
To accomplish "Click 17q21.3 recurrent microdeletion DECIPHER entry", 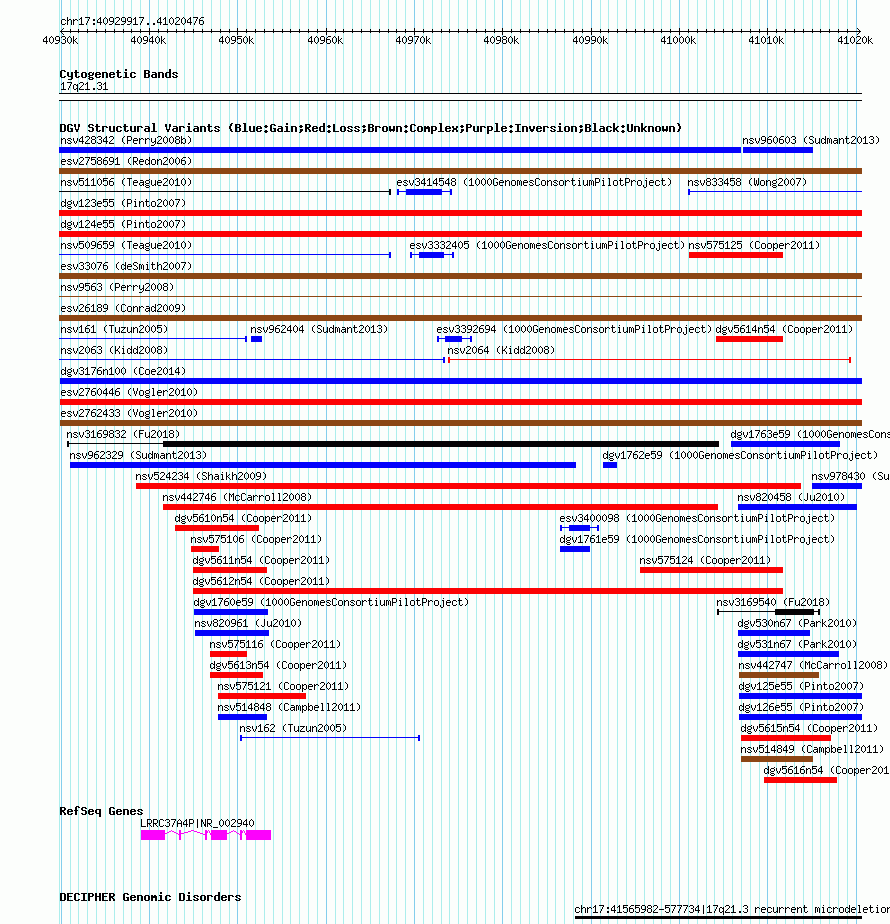I will click(x=732, y=910).
